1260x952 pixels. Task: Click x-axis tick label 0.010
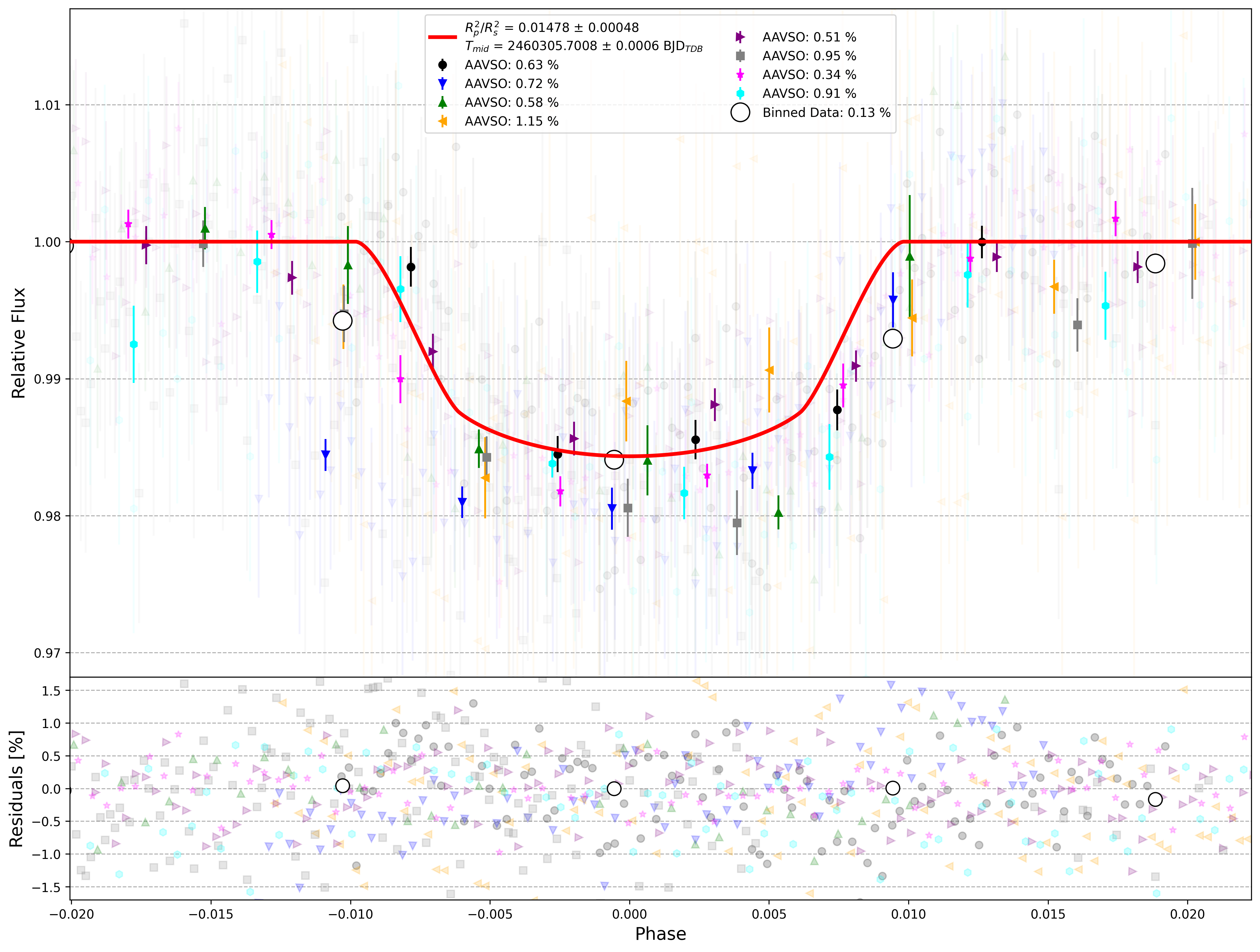909,914
